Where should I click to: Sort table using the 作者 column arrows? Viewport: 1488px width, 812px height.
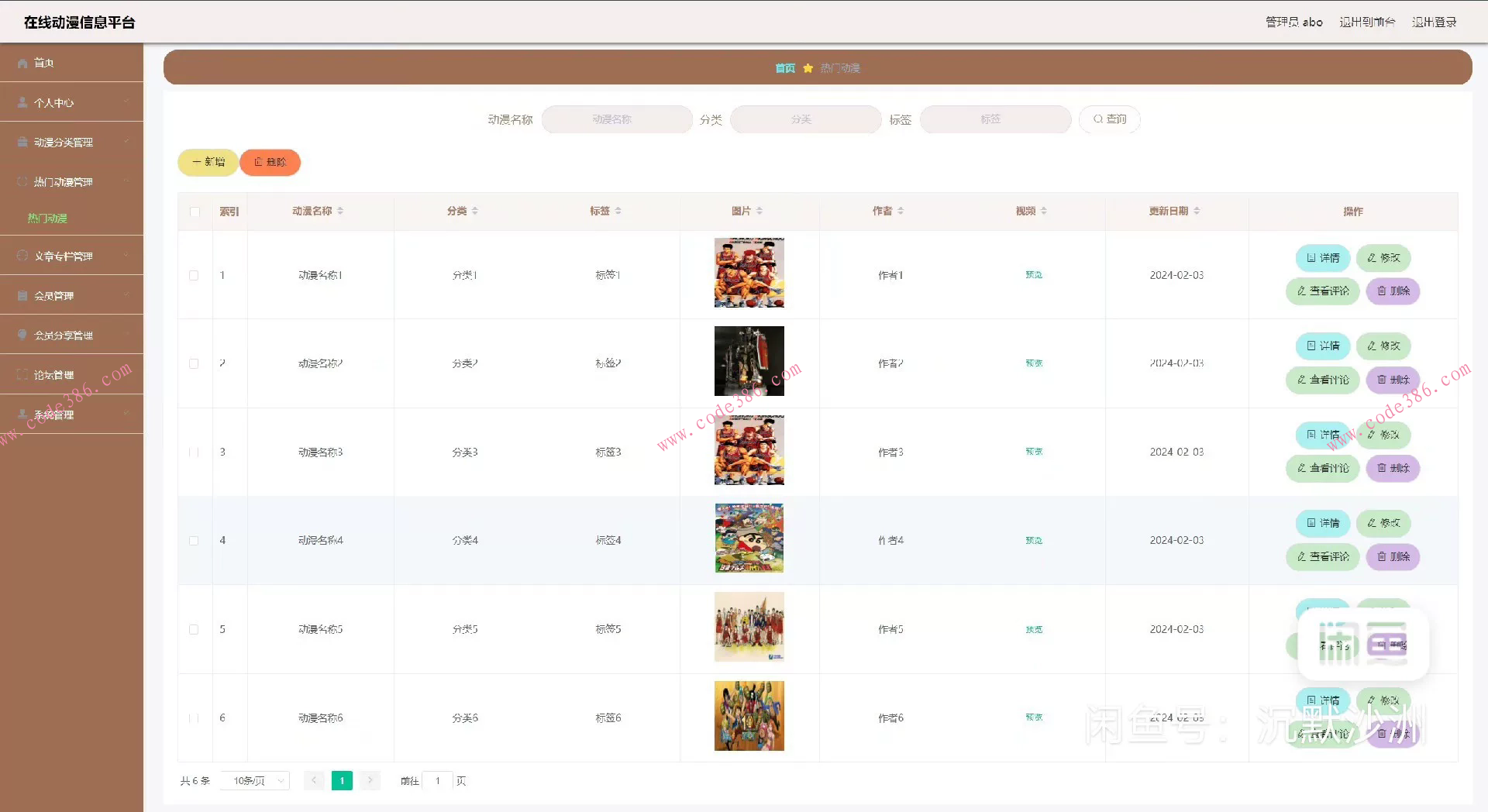click(x=901, y=211)
